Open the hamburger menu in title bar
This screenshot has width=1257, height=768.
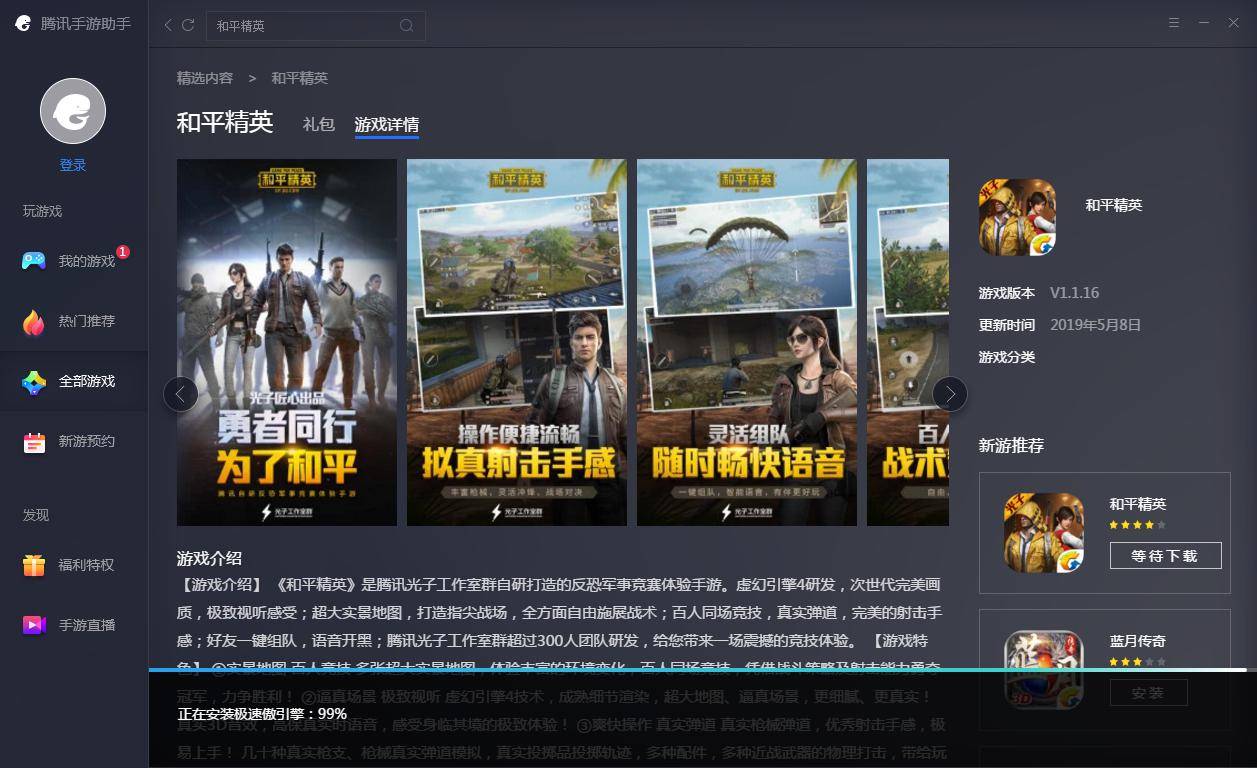(1174, 23)
